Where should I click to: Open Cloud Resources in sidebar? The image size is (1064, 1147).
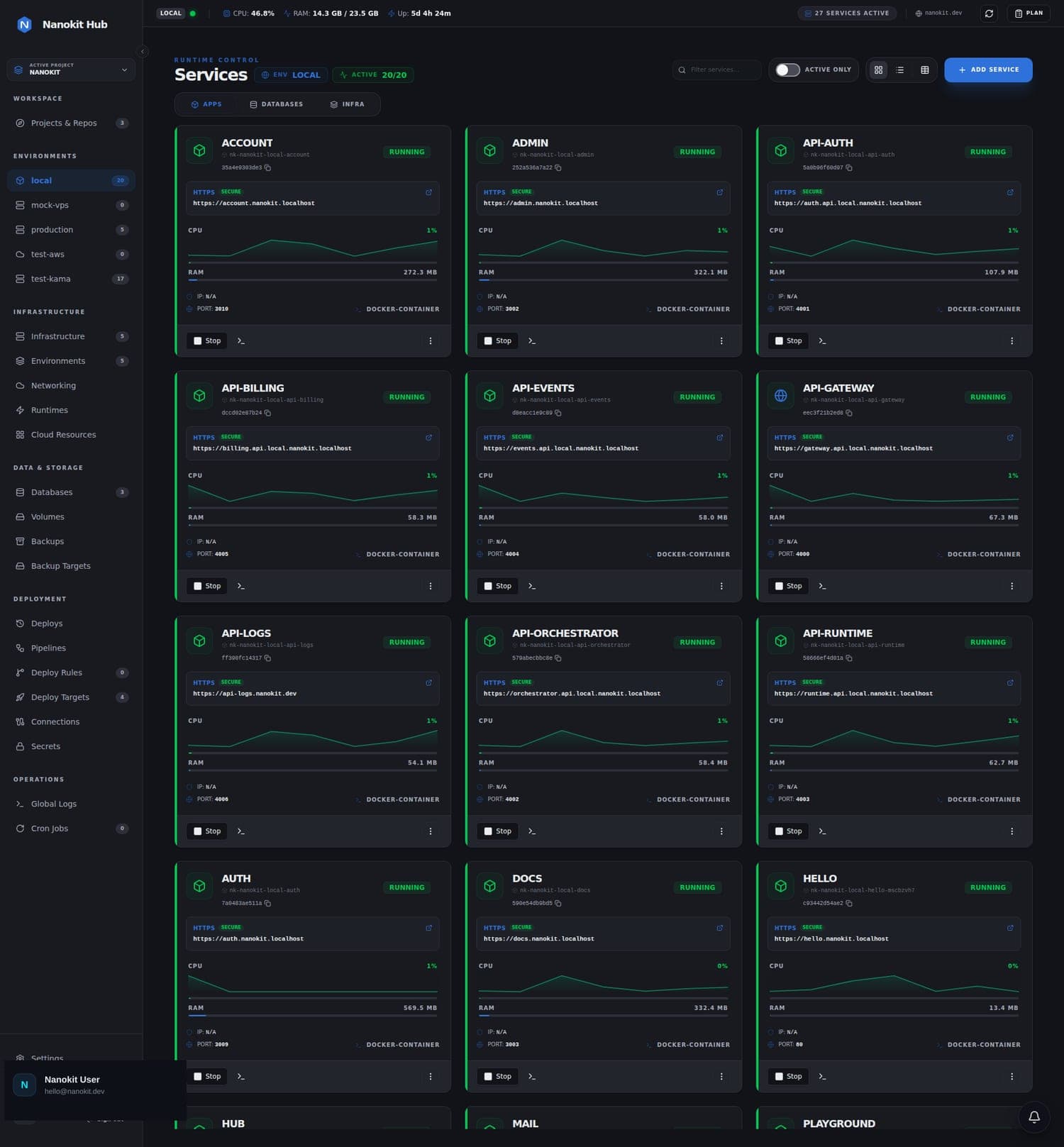(71, 435)
